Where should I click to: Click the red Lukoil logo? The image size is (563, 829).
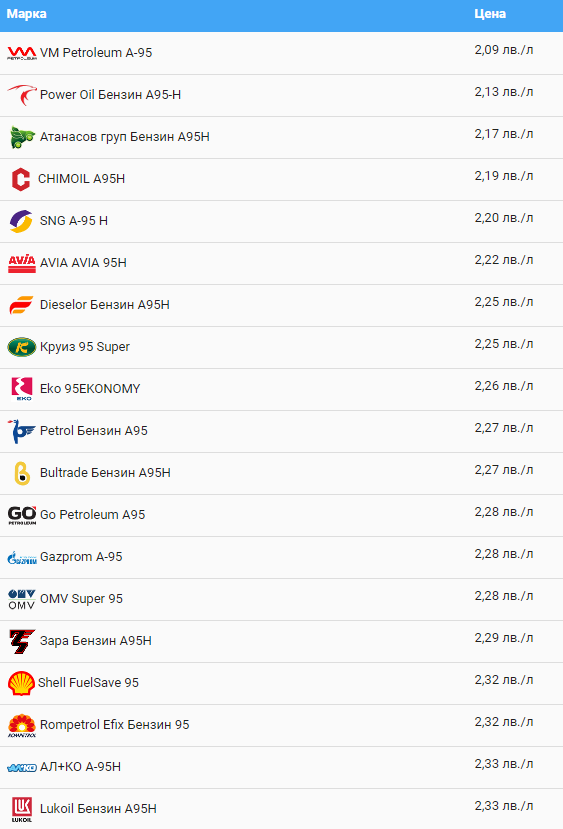(x=22, y=809)
